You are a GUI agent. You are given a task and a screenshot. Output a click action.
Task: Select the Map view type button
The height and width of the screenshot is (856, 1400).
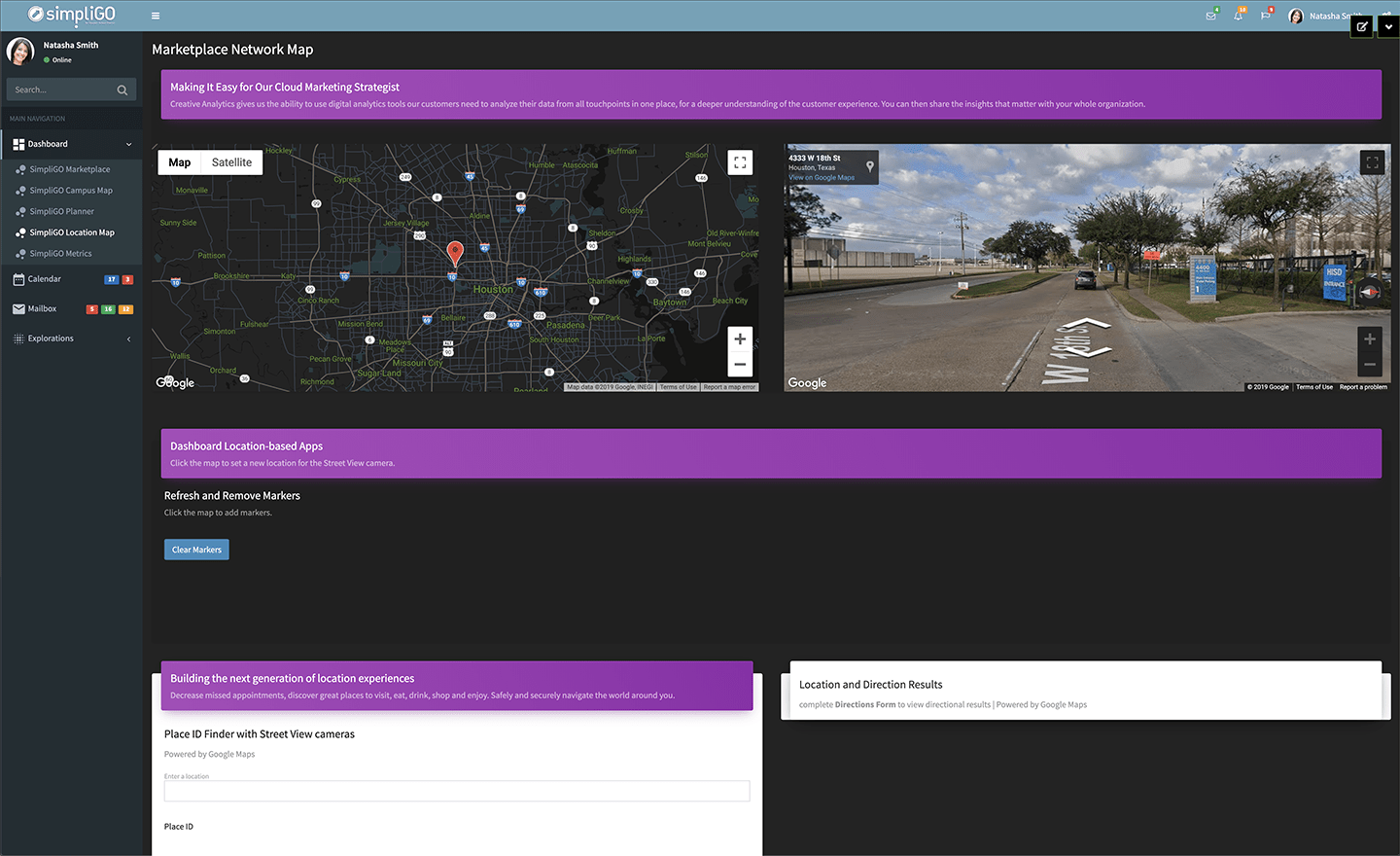tap(180, 162)
